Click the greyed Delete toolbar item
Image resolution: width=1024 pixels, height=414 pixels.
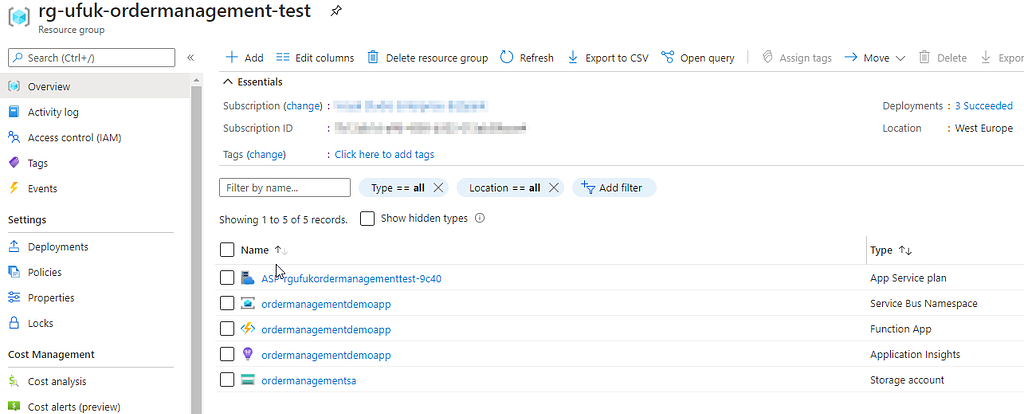[942, 57]
